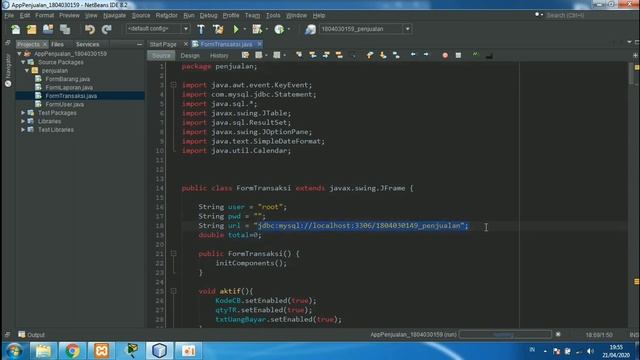Image resolution: width=640 pixels, height=360 pixels.
Task: Select FormLaporan.java in project tree
Action: pyautogui.click(x=69, y=87)
